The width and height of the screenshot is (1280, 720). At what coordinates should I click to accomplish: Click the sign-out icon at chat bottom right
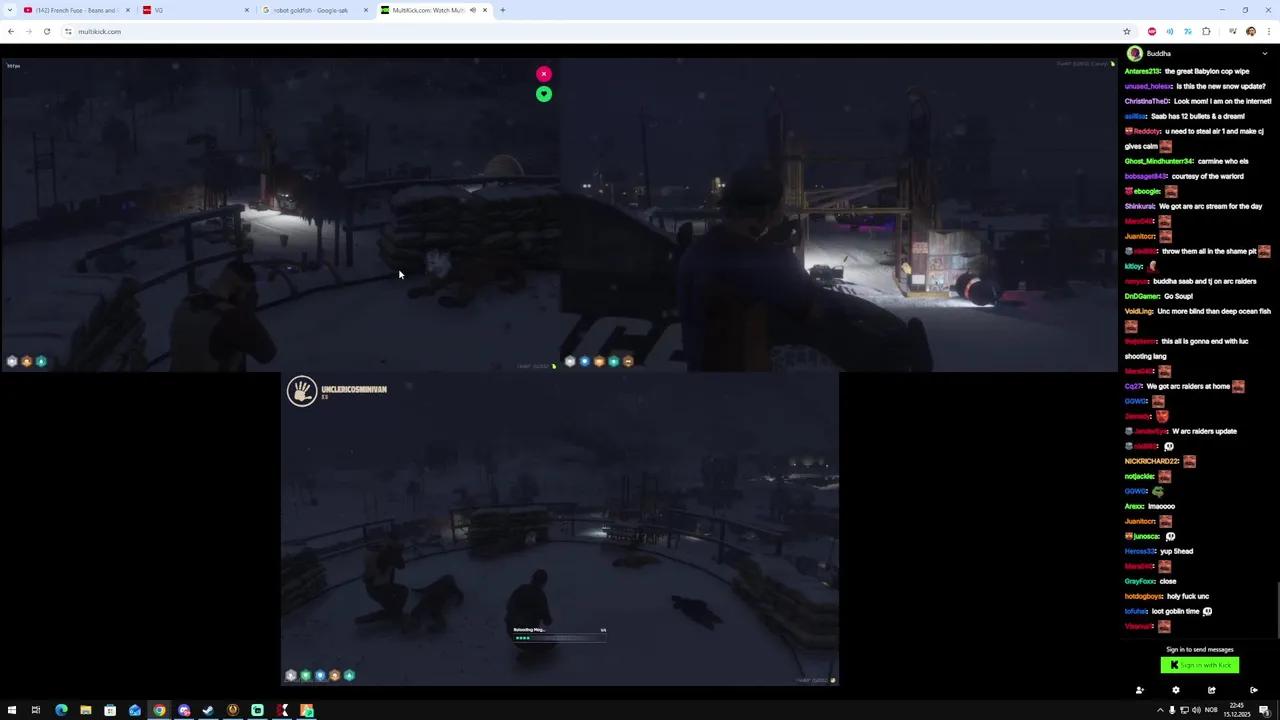[x=1254, y=690]
